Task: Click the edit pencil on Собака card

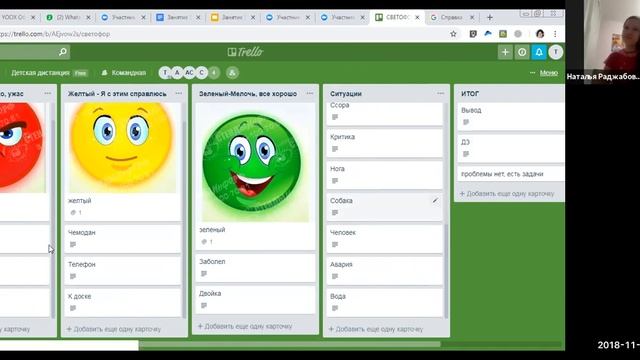Action: (435, 200)
